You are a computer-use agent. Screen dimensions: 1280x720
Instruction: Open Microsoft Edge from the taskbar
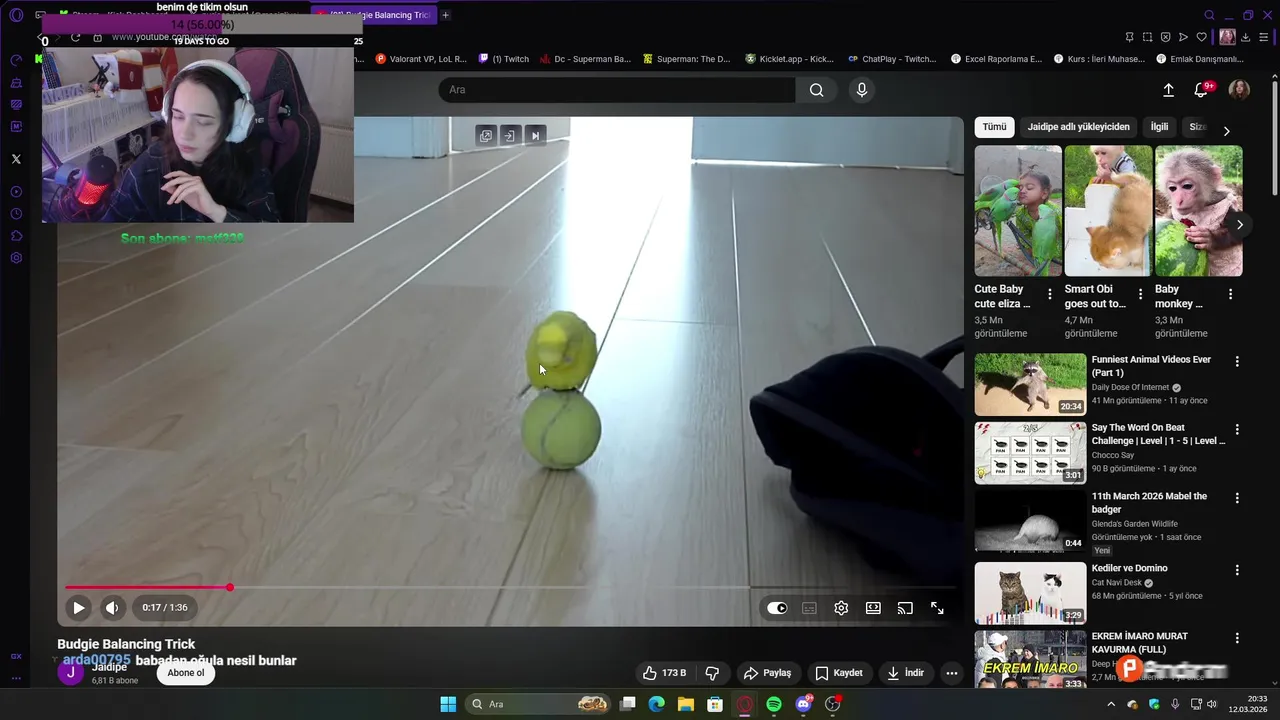pyautogui.click(x=656, y=704)
